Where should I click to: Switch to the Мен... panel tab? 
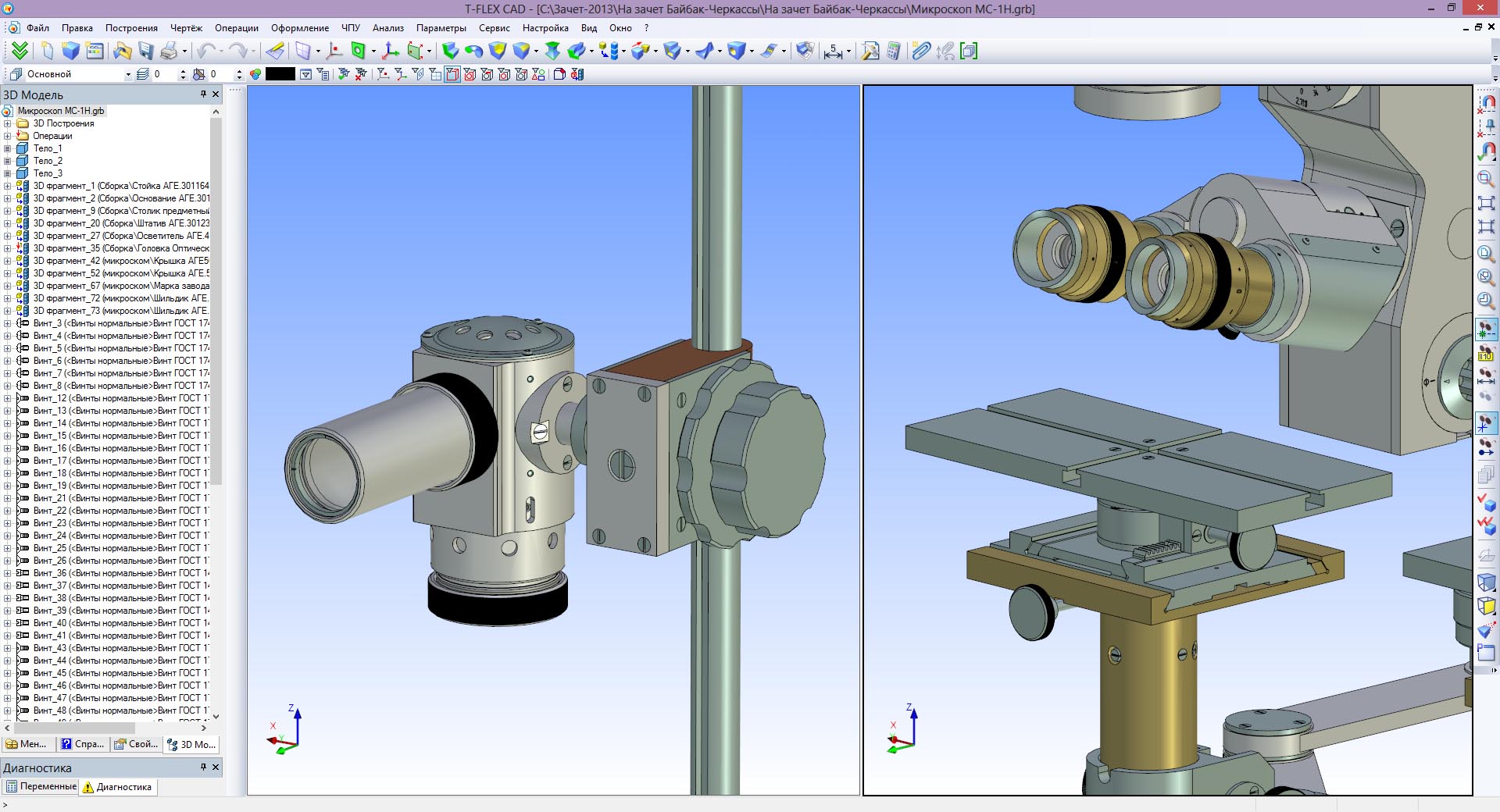[27, 744]
